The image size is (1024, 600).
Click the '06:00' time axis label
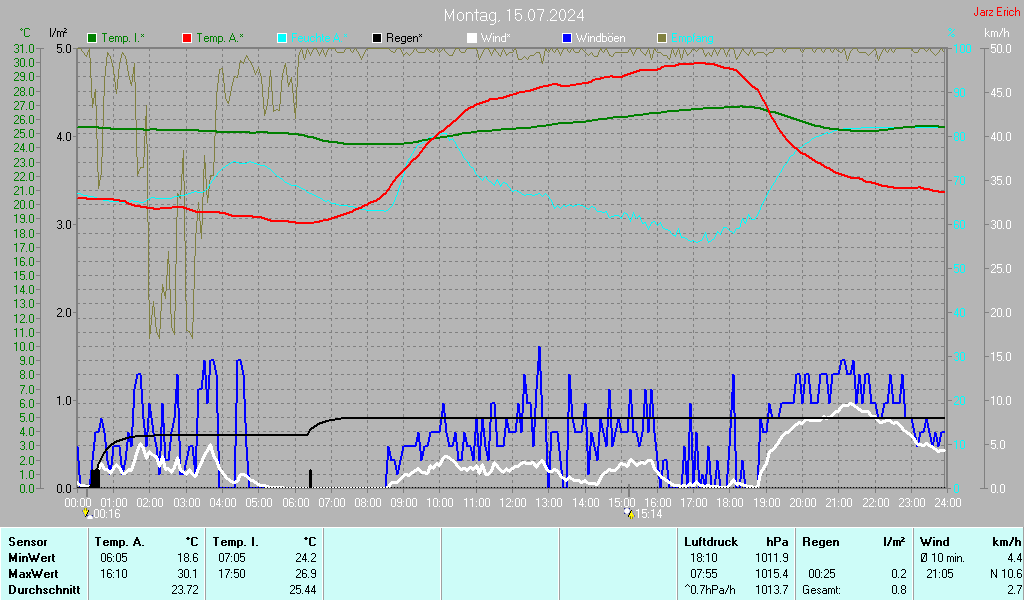[295, 503]
